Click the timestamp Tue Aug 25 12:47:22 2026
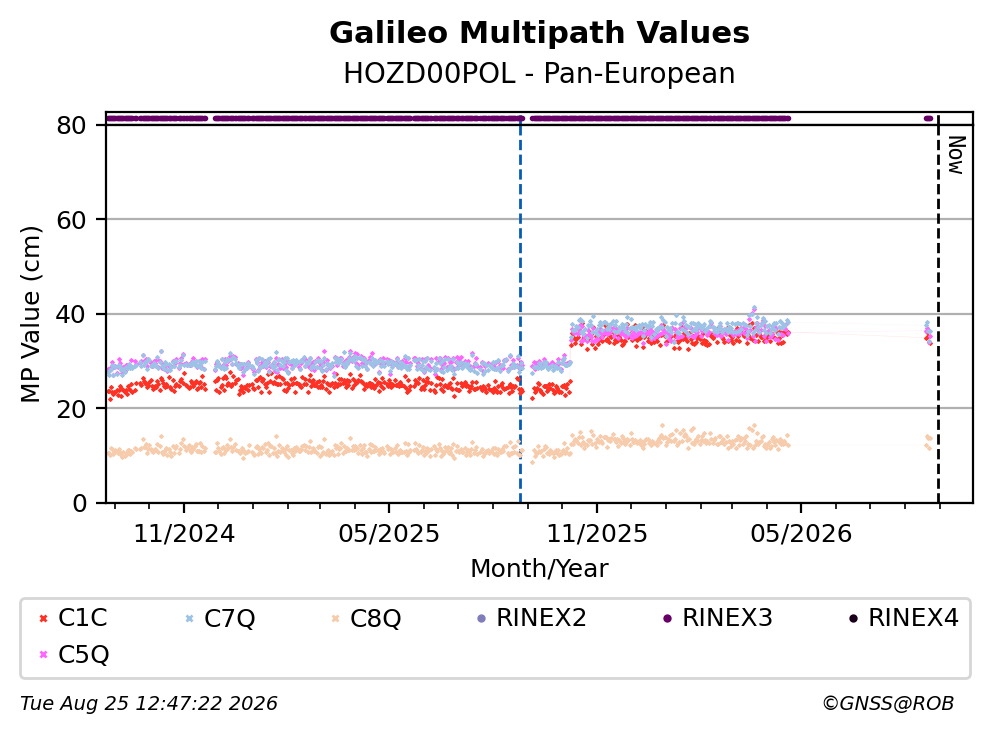 pos(149,704)
